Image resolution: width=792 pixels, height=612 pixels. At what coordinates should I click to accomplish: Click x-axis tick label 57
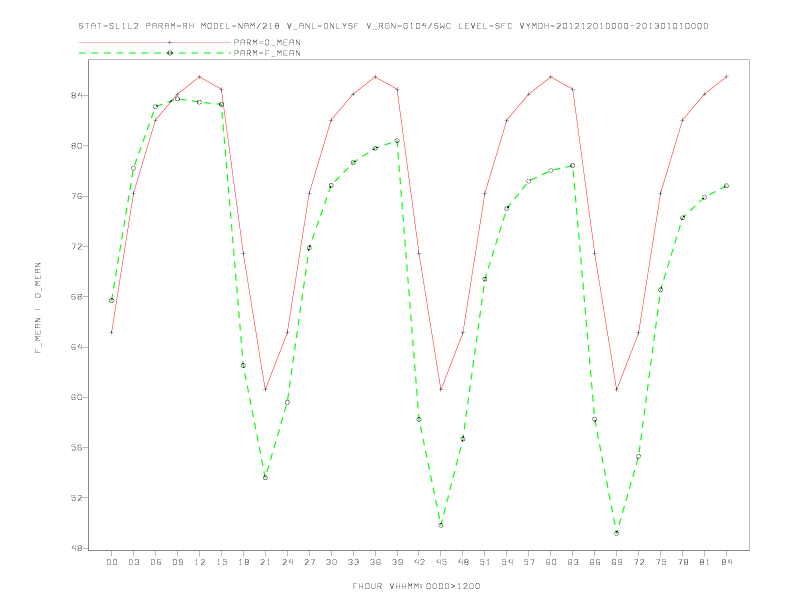[x=529, y=562]
